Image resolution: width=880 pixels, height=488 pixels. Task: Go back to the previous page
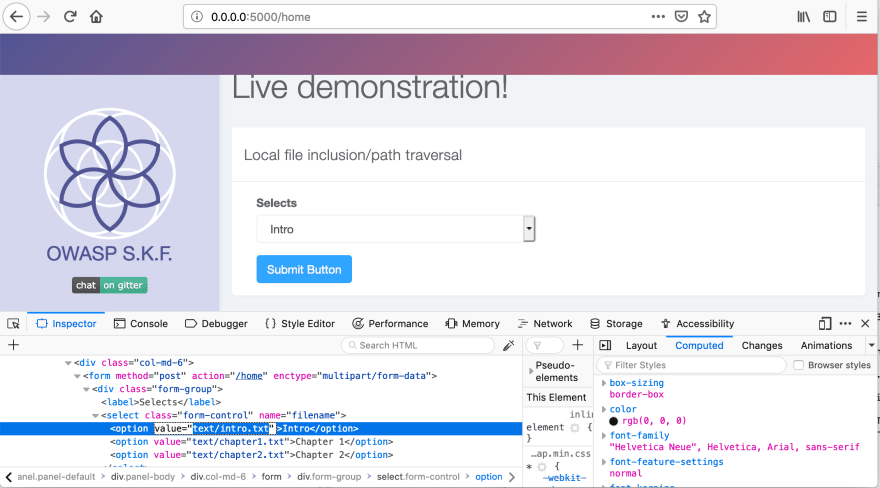[x=16, y=17]
